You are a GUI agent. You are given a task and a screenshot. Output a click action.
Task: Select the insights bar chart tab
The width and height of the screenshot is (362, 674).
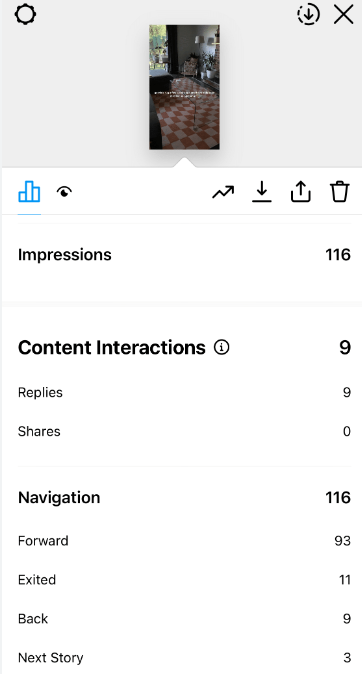pyautogui.click(x=29, y=191)
